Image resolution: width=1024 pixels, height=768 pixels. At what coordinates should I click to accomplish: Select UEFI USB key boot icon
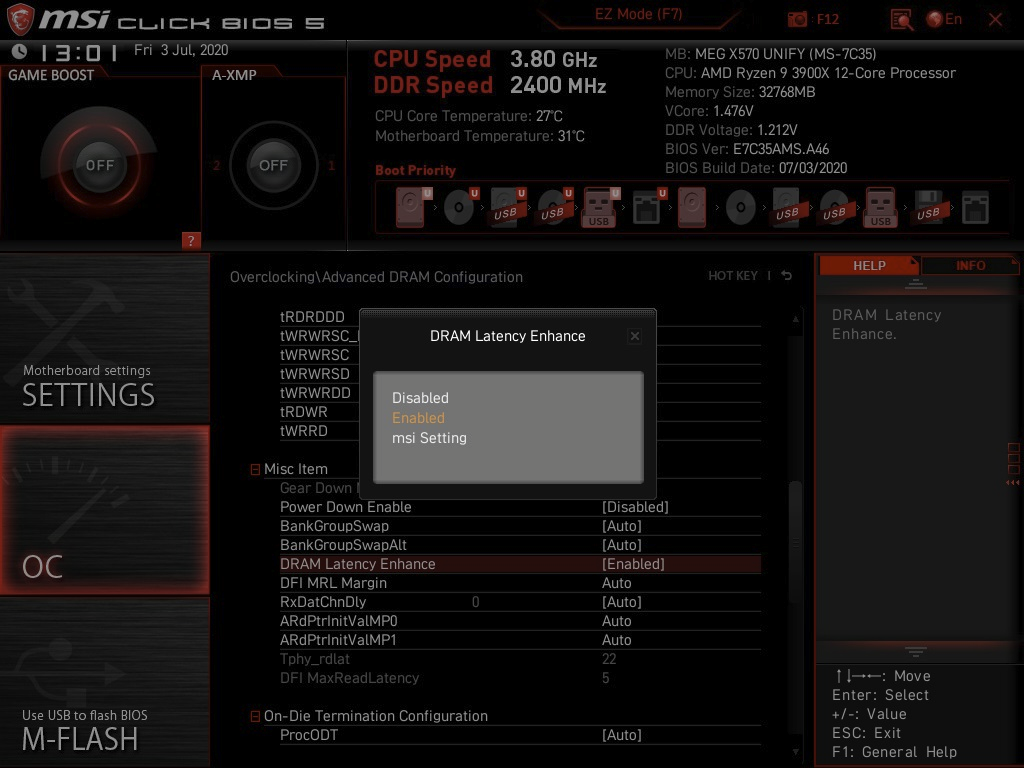point(600,208)
